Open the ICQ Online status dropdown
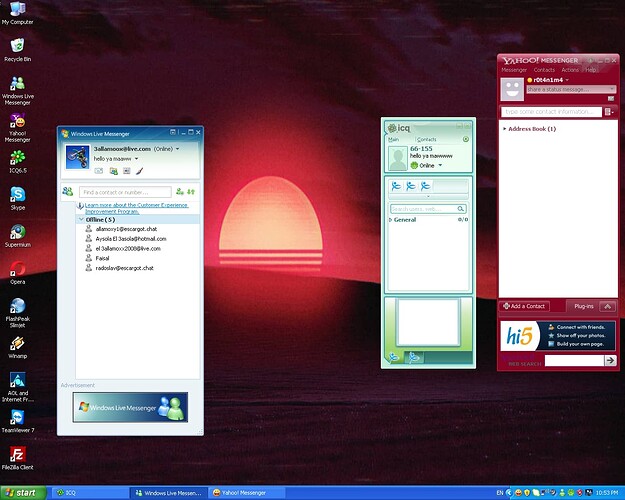 coord(440,165)
